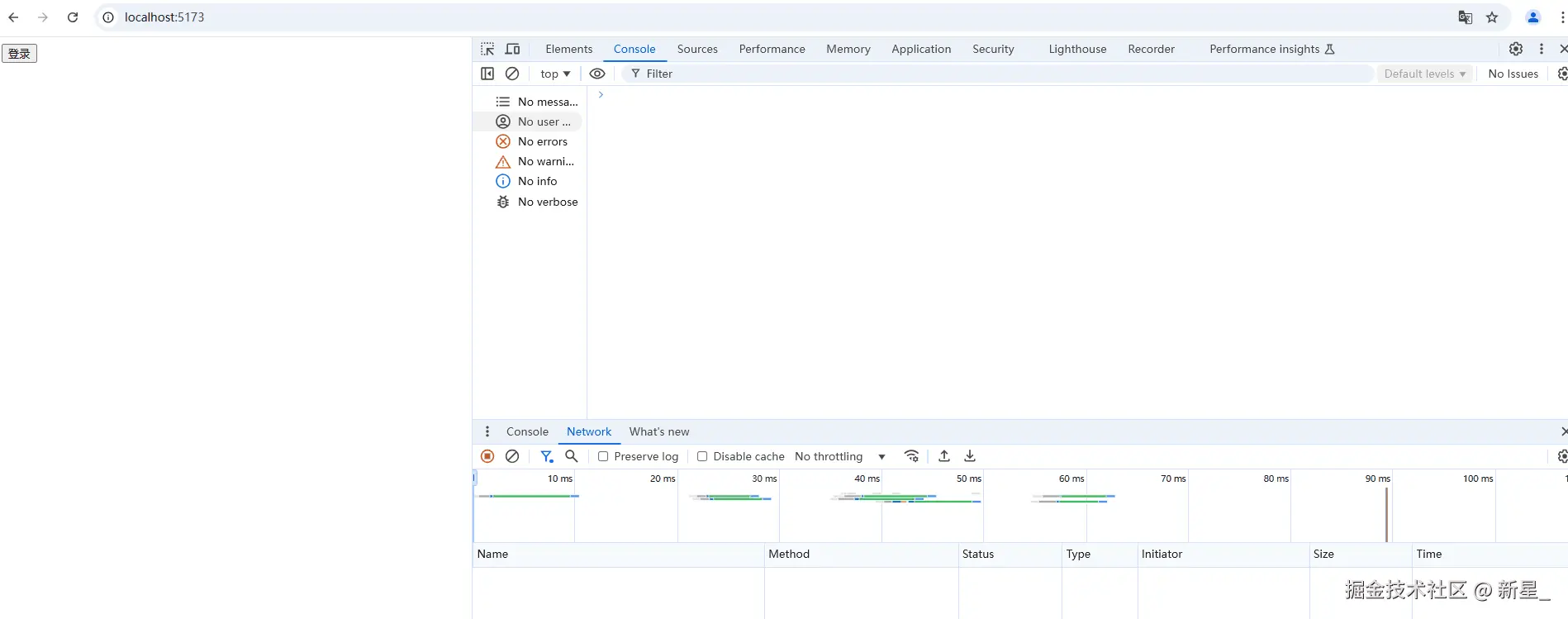This screenshot has width=1568, height=619.
Task: Sort network table by Method column
Action: pyautogui.click(x=861, y=555)
